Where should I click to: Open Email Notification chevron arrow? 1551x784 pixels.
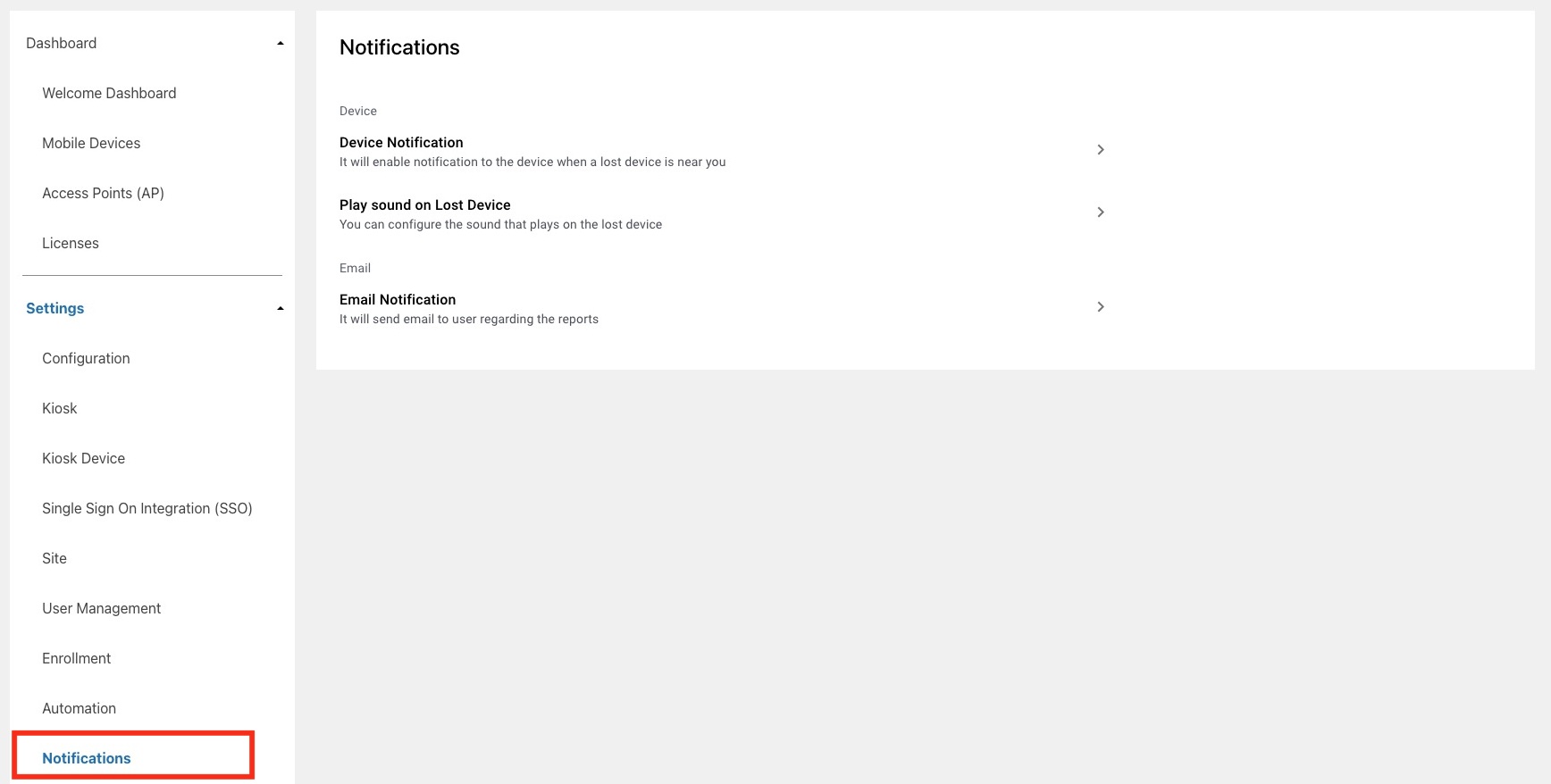click(x=1100, y=307)
